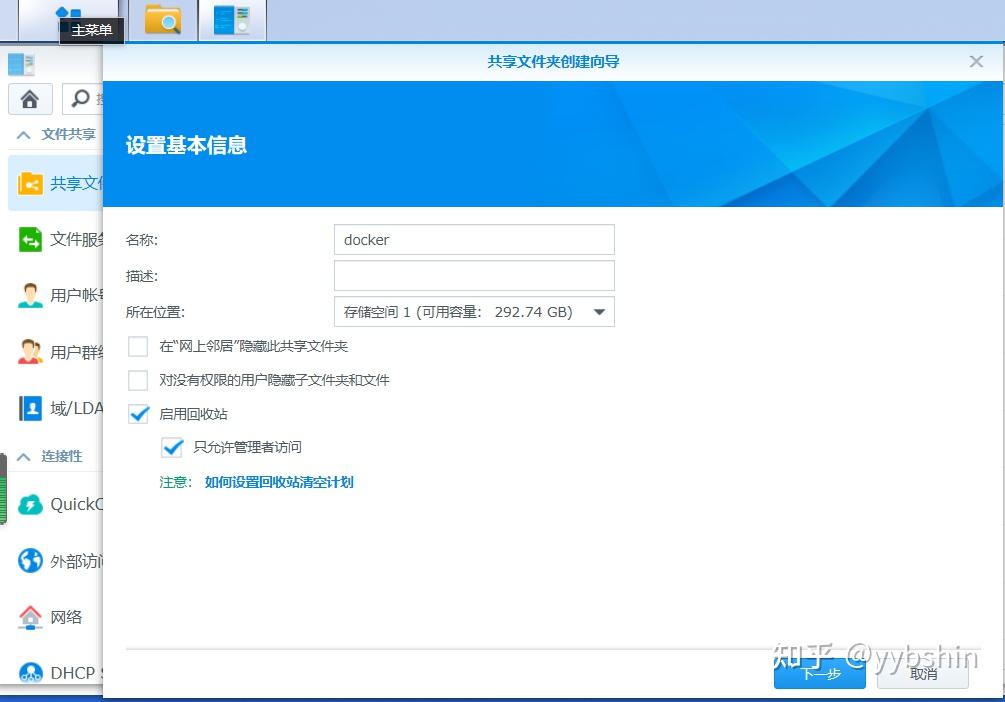This screenshot has height=702, width=1005.
Task: Open File Station from the taskbar
Action: click(x=162, y=18)
